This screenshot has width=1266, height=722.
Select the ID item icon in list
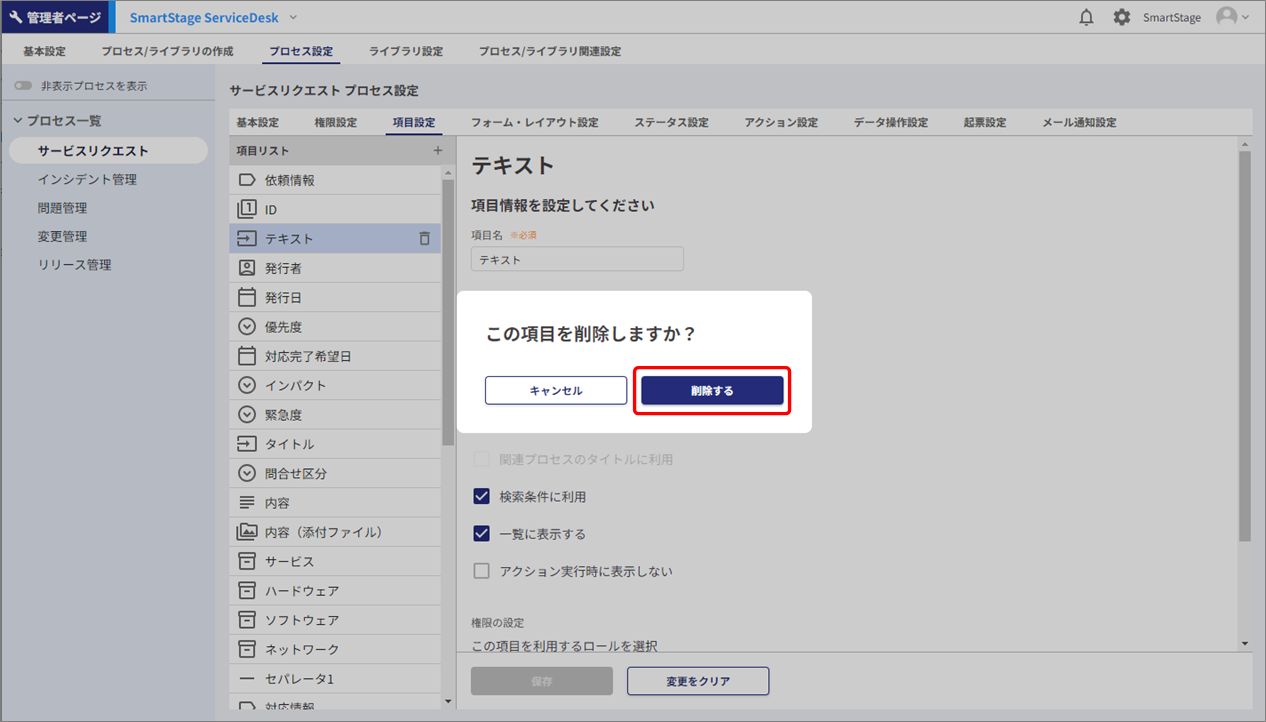click(x=247, y=209)
